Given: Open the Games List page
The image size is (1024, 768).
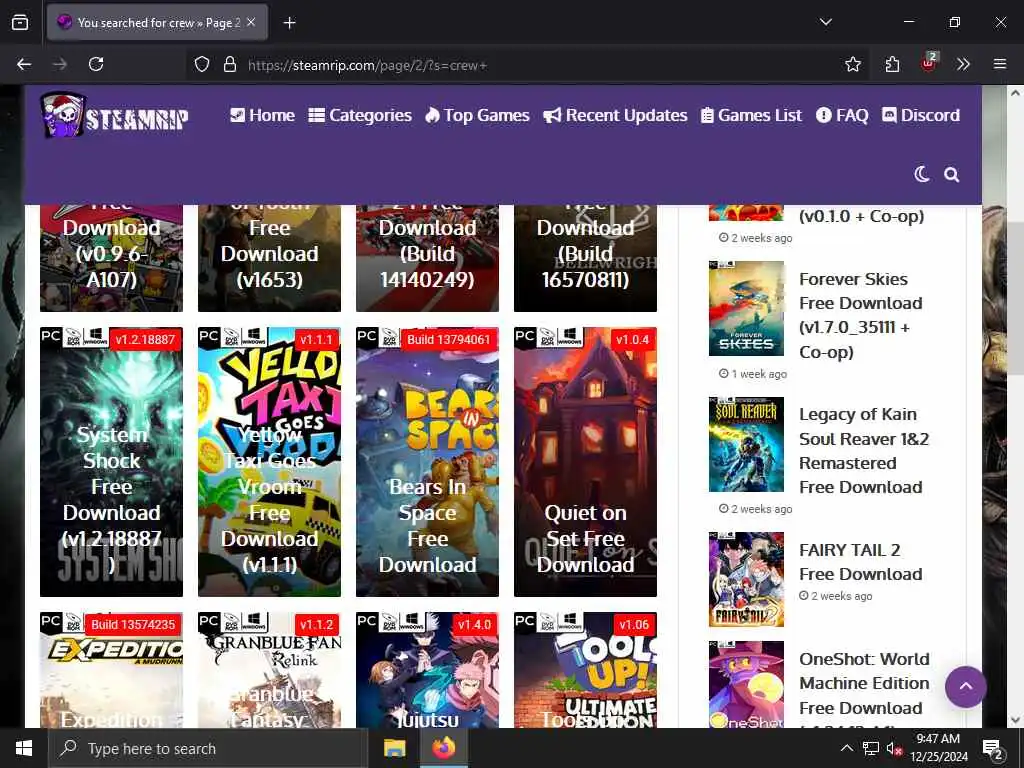Looking at the screenshot, I should click(751, 116).
